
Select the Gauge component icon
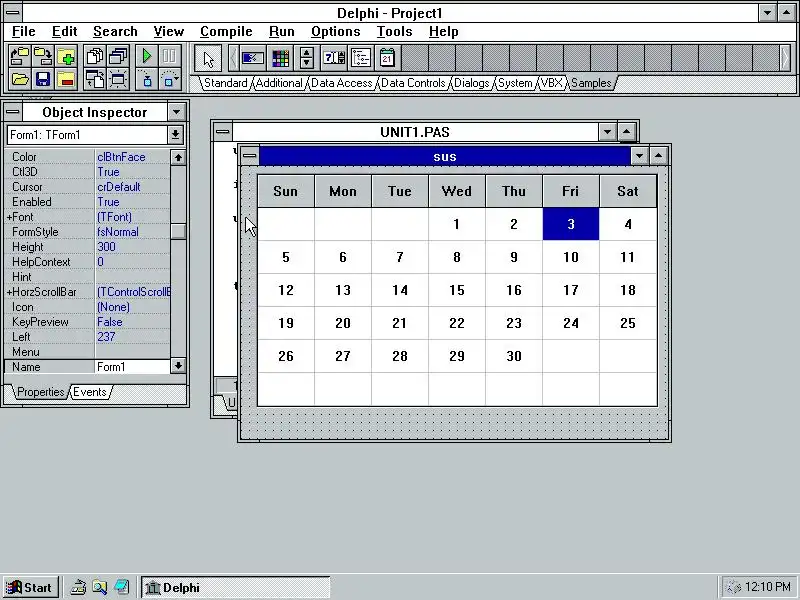click(x=253, y=58)
